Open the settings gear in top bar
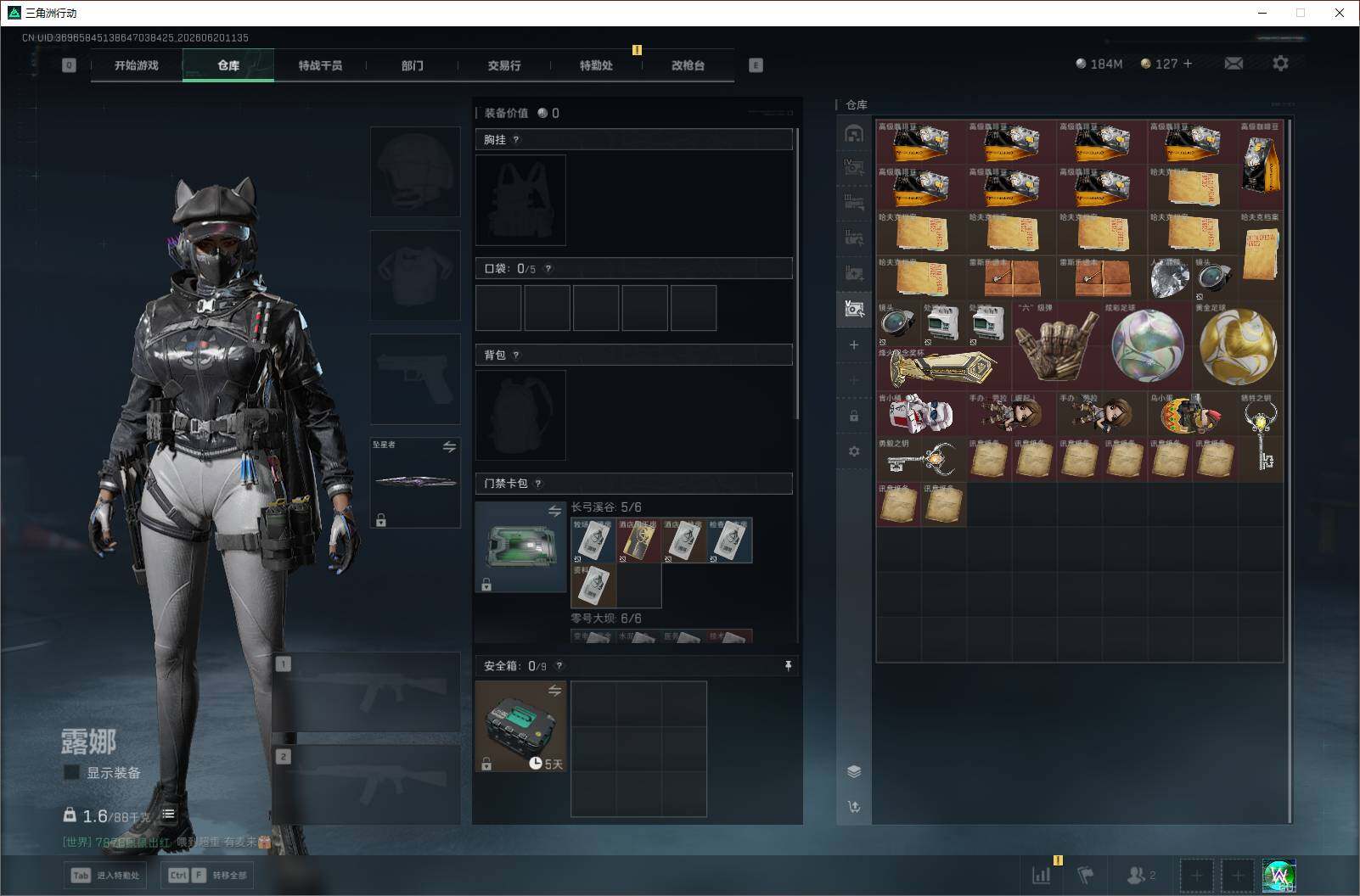 click(1280, 64)
